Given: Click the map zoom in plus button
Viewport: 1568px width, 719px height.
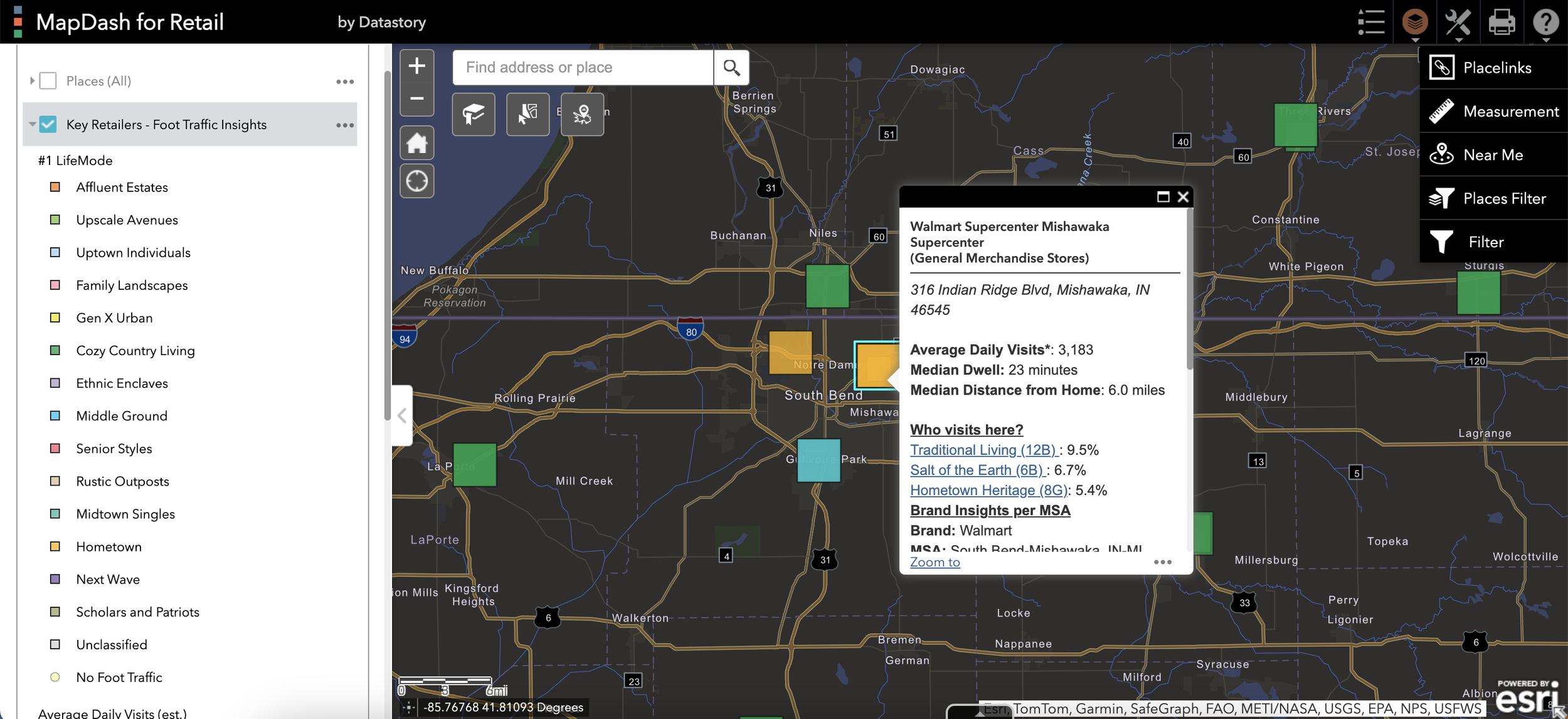Looking at the screenshot, I should coord(417,66).
